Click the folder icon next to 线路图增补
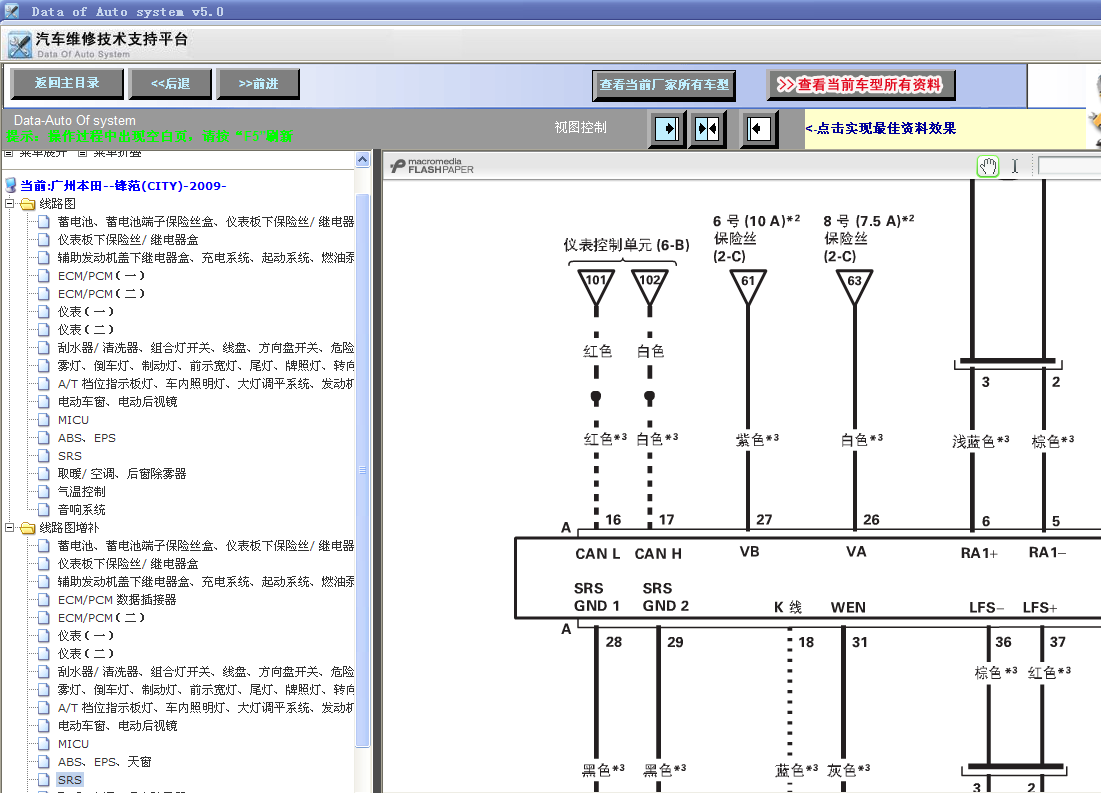Screen dimensions: 1101x793 [28, 528]
